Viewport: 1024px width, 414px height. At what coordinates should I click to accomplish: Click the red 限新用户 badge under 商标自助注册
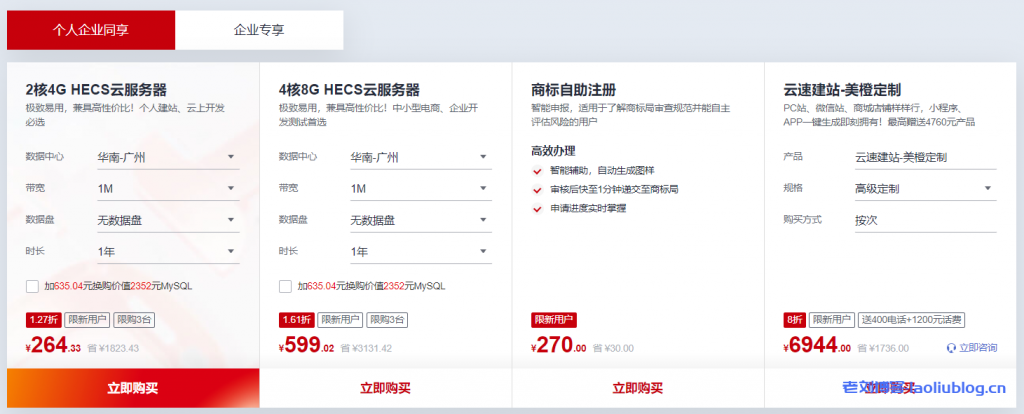click(x=555, y=320)
